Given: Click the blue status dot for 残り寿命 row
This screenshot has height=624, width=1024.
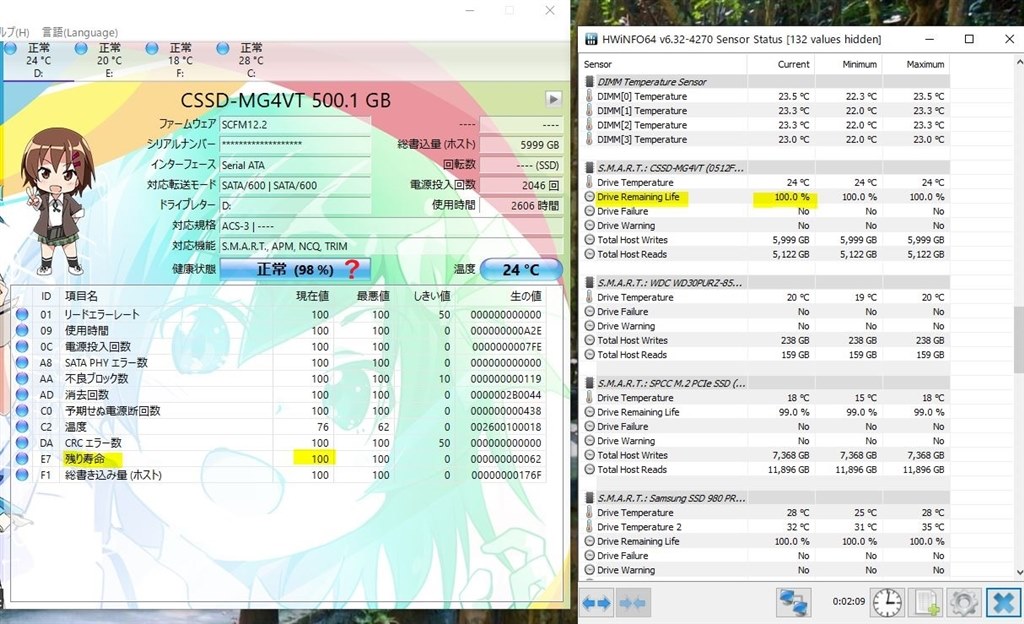Looking at the screenshot, I should click(22, 459).
